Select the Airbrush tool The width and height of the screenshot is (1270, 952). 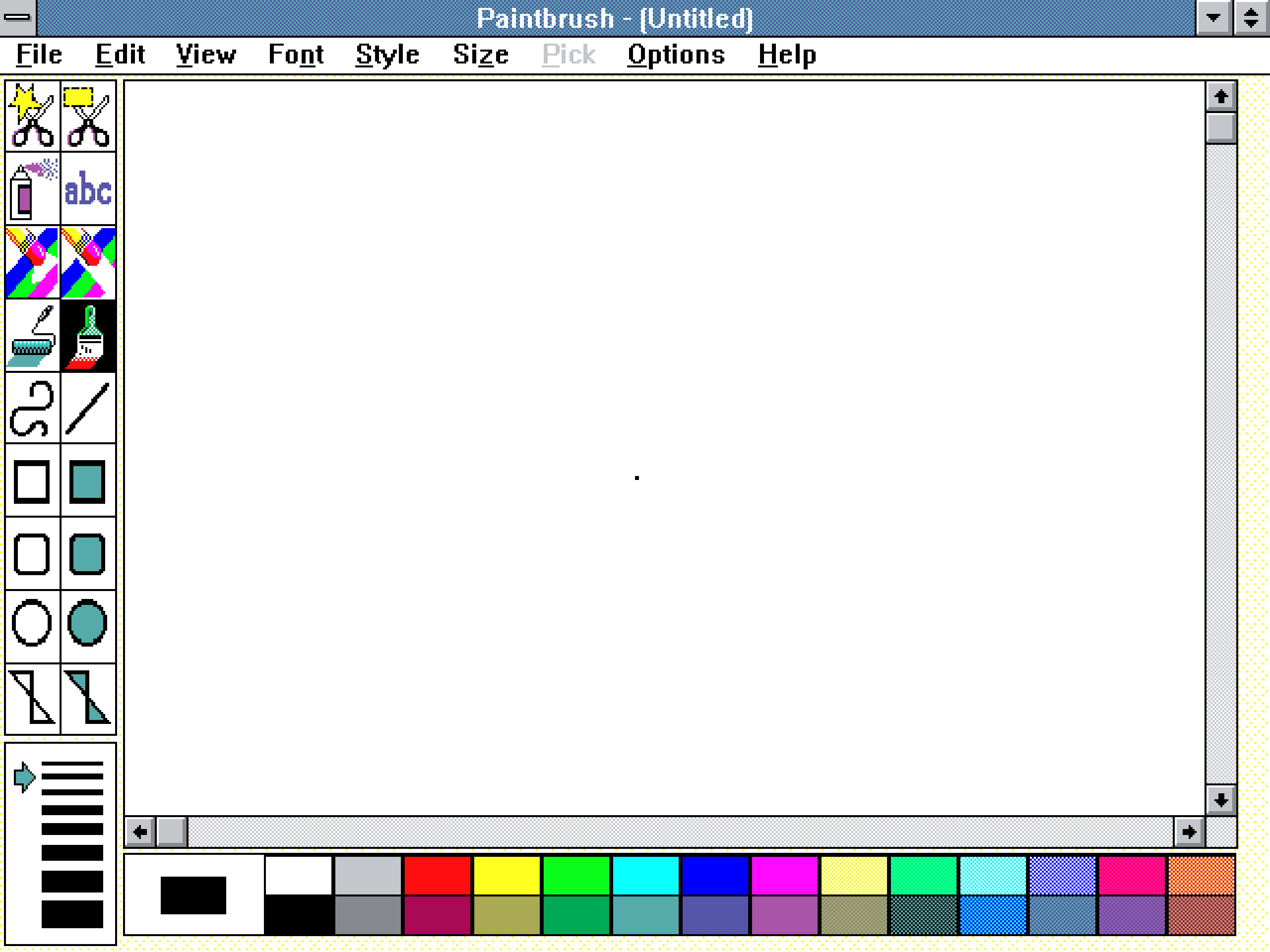(32, 189)
